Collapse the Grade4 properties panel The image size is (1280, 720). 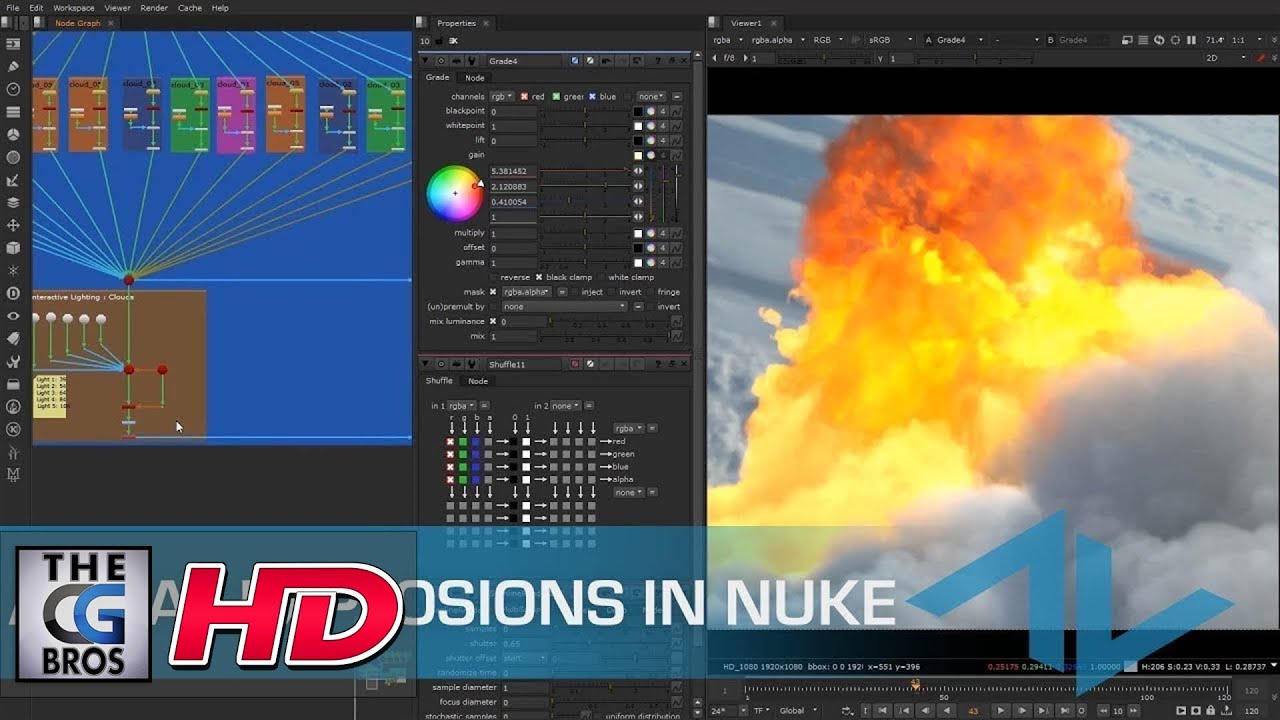(x=425, y=61)
